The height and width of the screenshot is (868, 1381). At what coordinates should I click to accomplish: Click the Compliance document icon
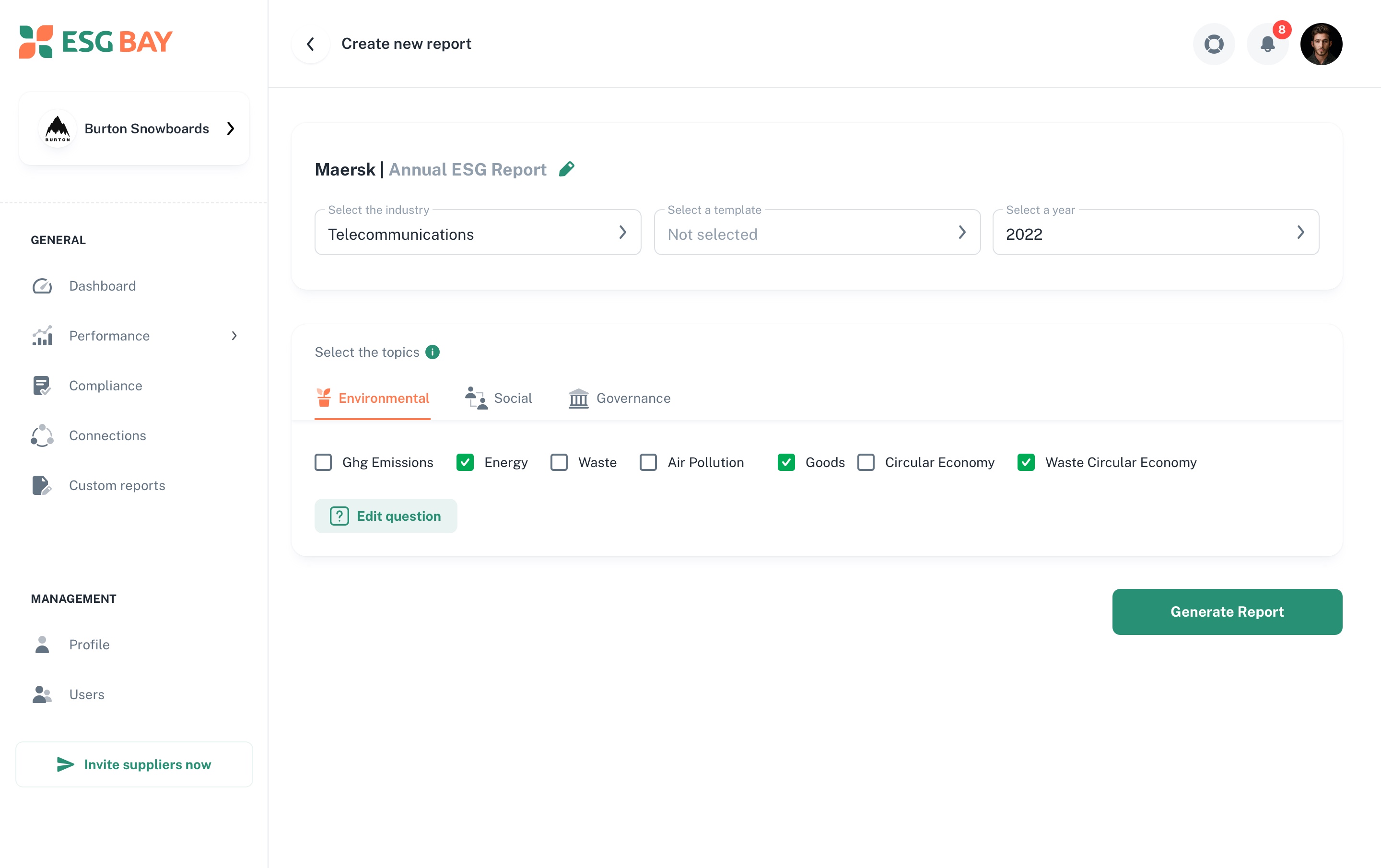[42, 386]
